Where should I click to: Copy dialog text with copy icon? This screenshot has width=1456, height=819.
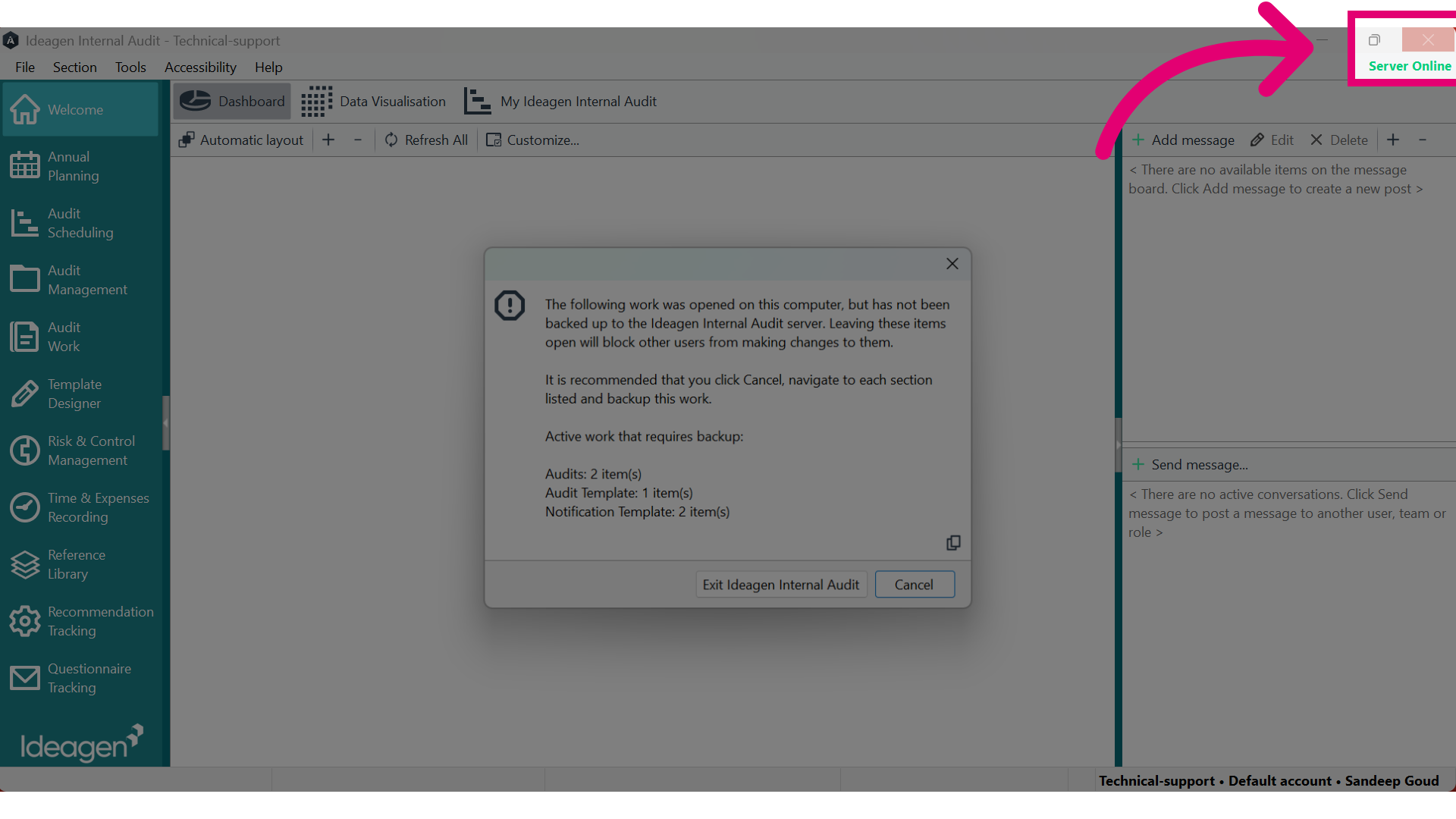click(953, 543)
